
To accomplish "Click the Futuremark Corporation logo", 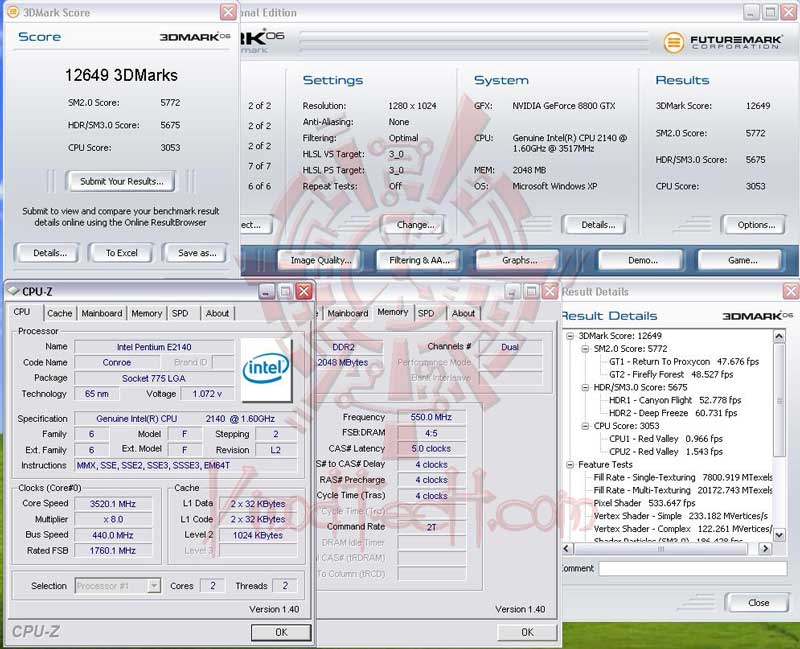I will 722,42.
